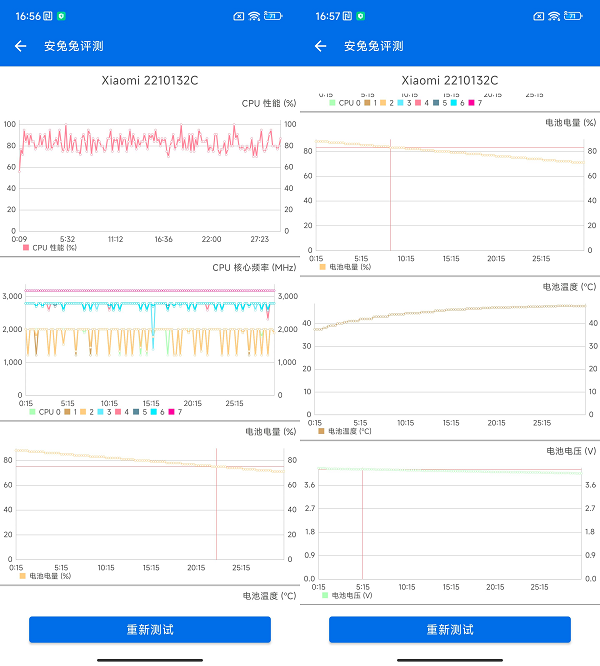Select the light blue CPU 3 swatch on the left screen
This screenshot has width=600, height=666.
[101, 412]
